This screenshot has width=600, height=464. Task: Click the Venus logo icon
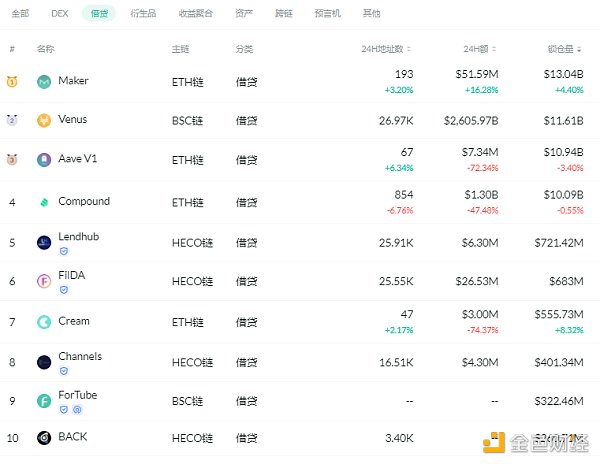(x=44, y=120)
